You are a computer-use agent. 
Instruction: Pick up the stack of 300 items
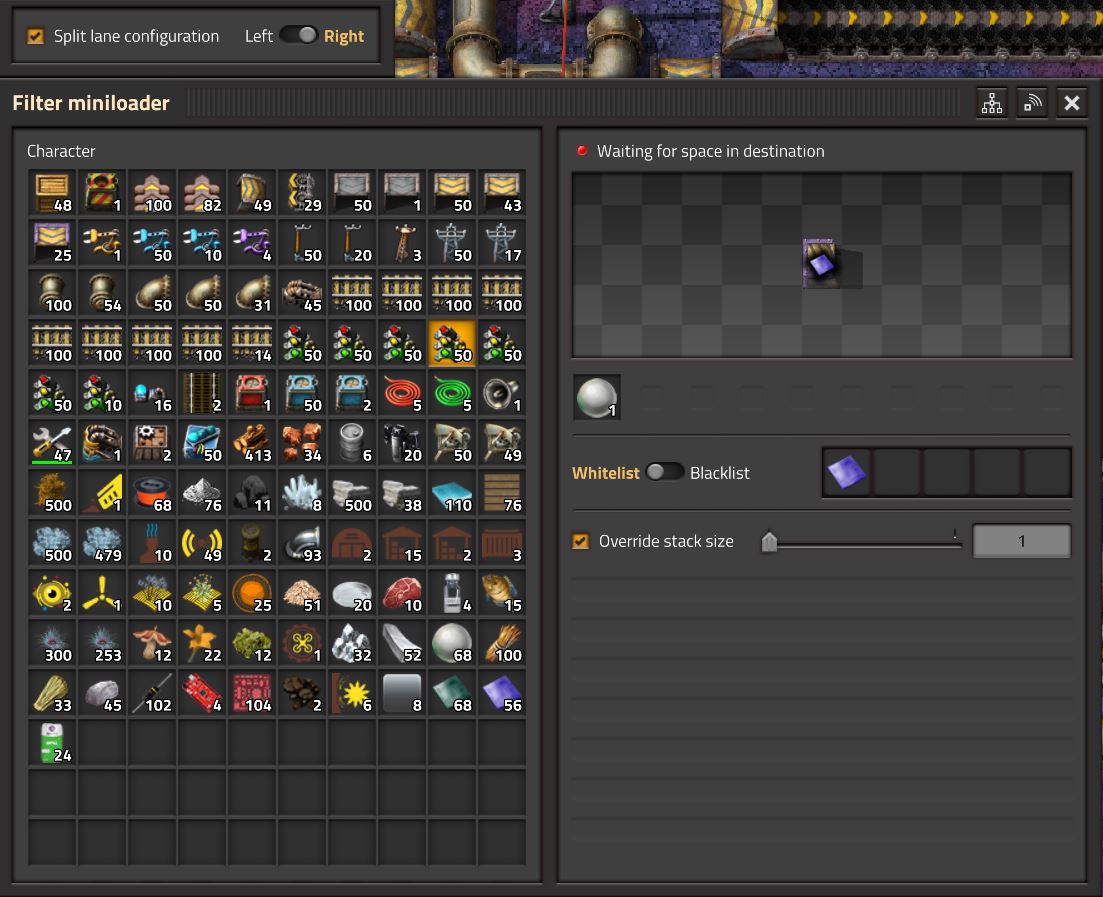pyautogui.click(x=52, y=642)
